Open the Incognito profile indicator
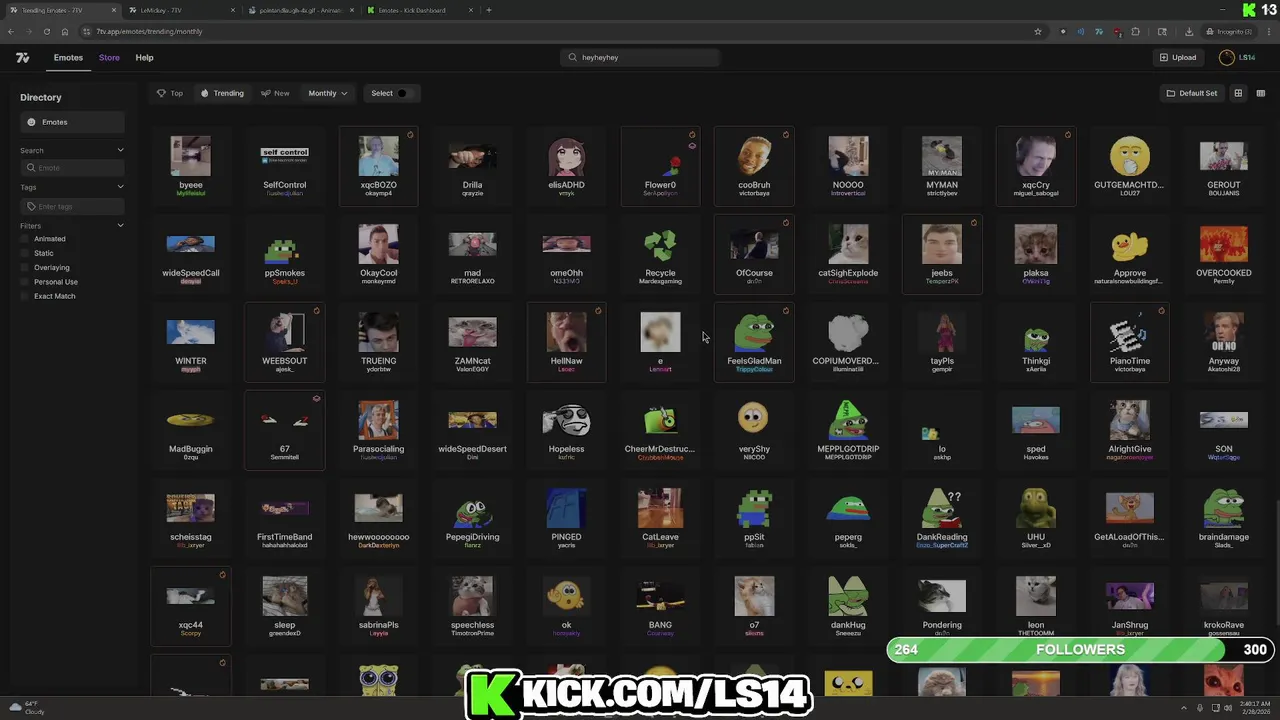The width and height of the screenshot is (1280, 720). [x=1229, y=31]
